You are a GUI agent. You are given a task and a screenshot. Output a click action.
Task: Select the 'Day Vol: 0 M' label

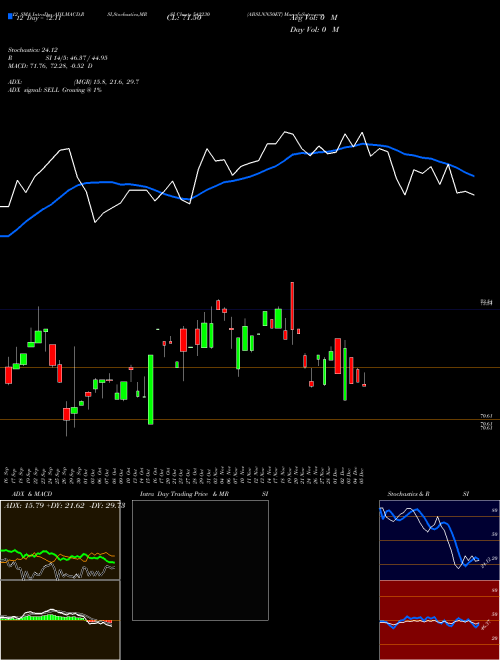point(314,30)
